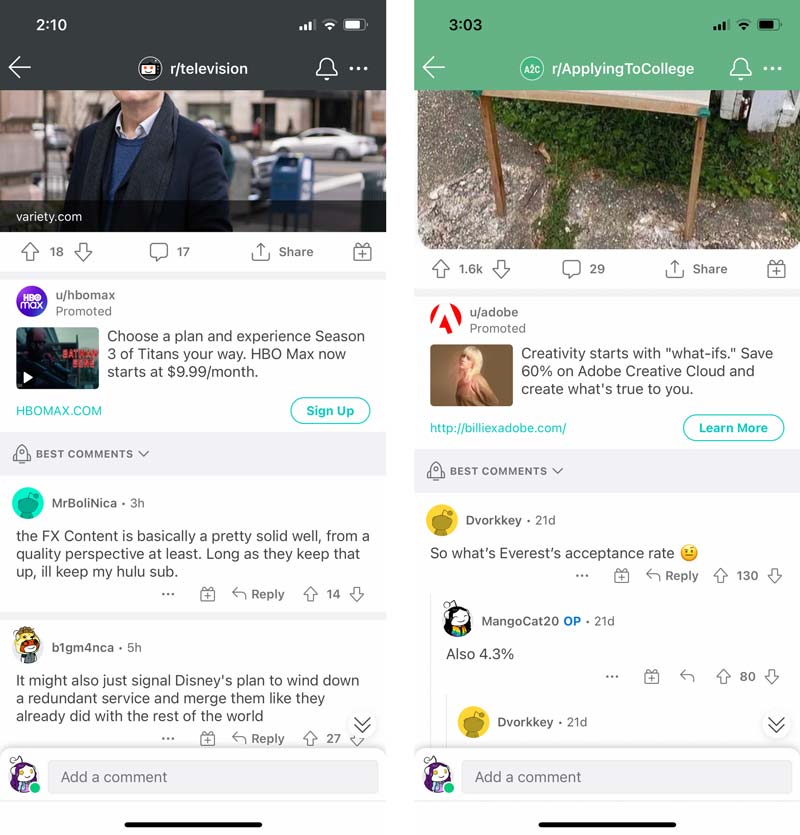
Task: Tap Add a comment field on r/television post
Action: (x=213, y=777)
